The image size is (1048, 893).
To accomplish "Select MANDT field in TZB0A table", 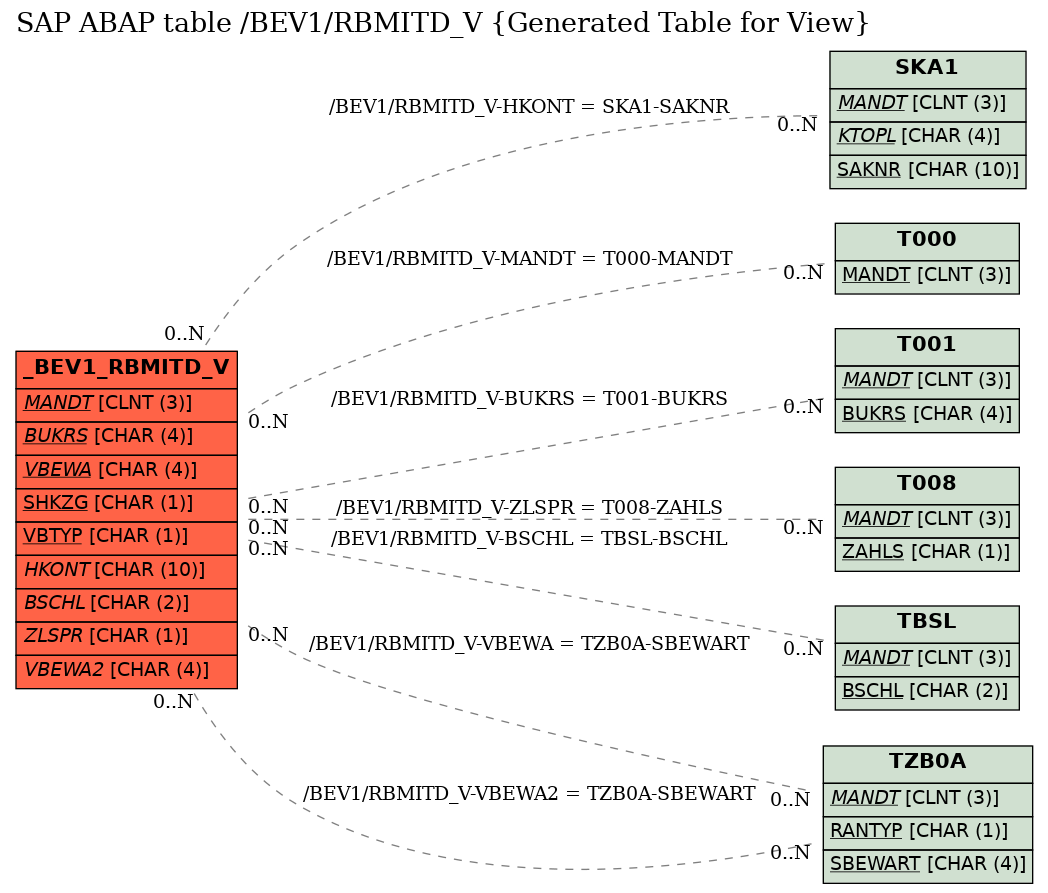I will [928, 799].
